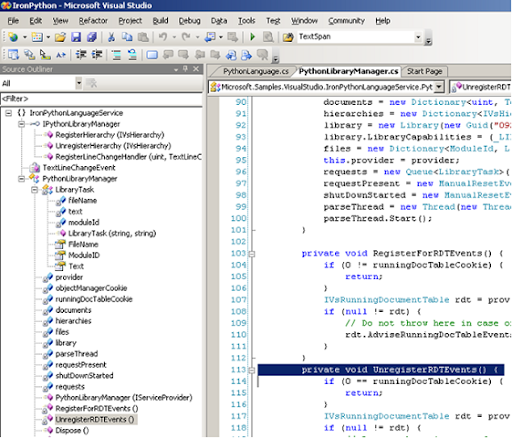Open the Community menu
The image size is (512, 438).
(346, 21)
